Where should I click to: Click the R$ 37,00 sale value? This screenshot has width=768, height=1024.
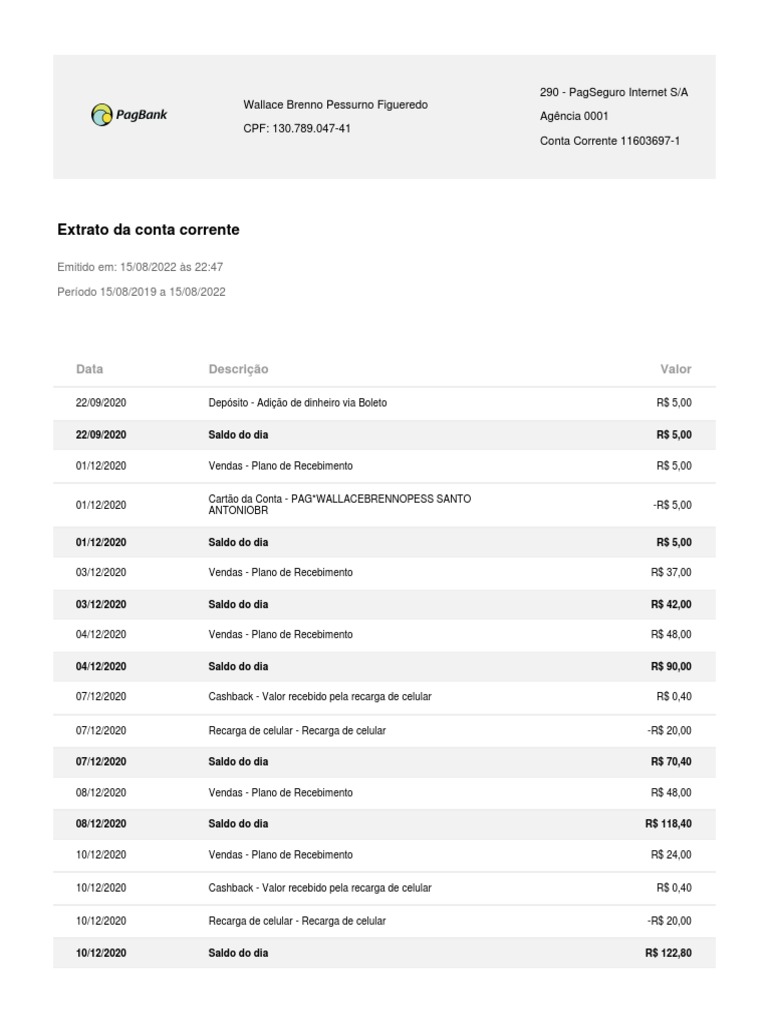670,573
